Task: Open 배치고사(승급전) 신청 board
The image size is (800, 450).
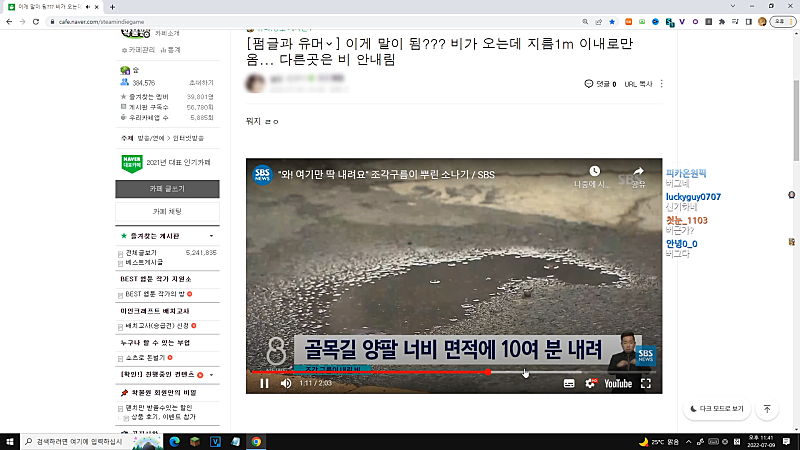Action: (x=157, y=326)
